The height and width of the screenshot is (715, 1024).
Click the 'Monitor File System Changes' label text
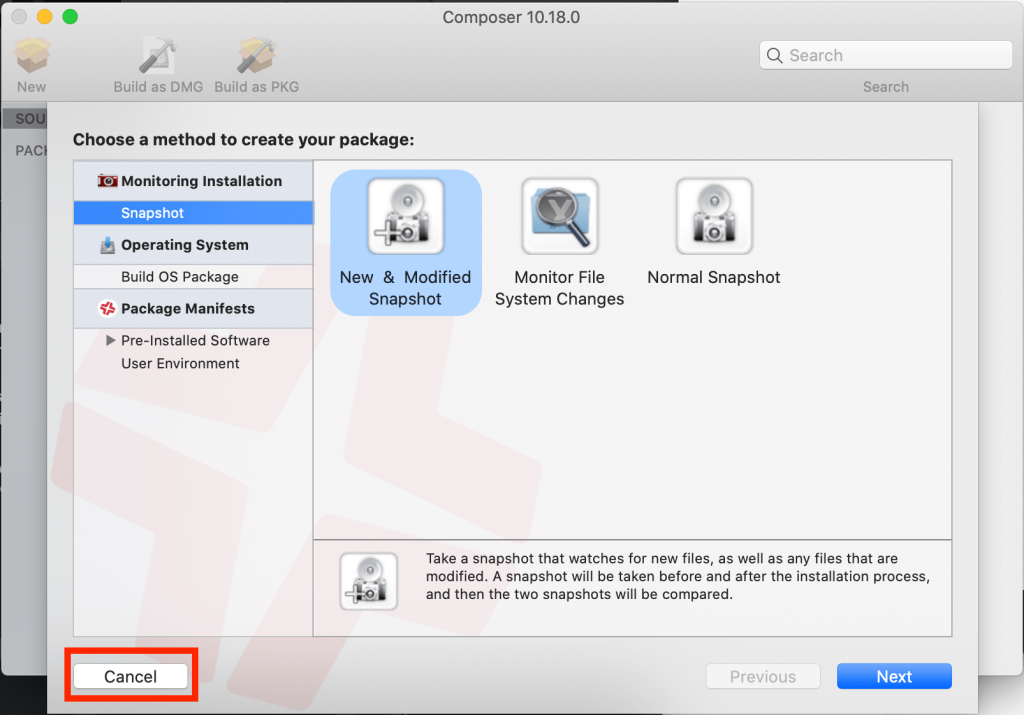[560, 288]
